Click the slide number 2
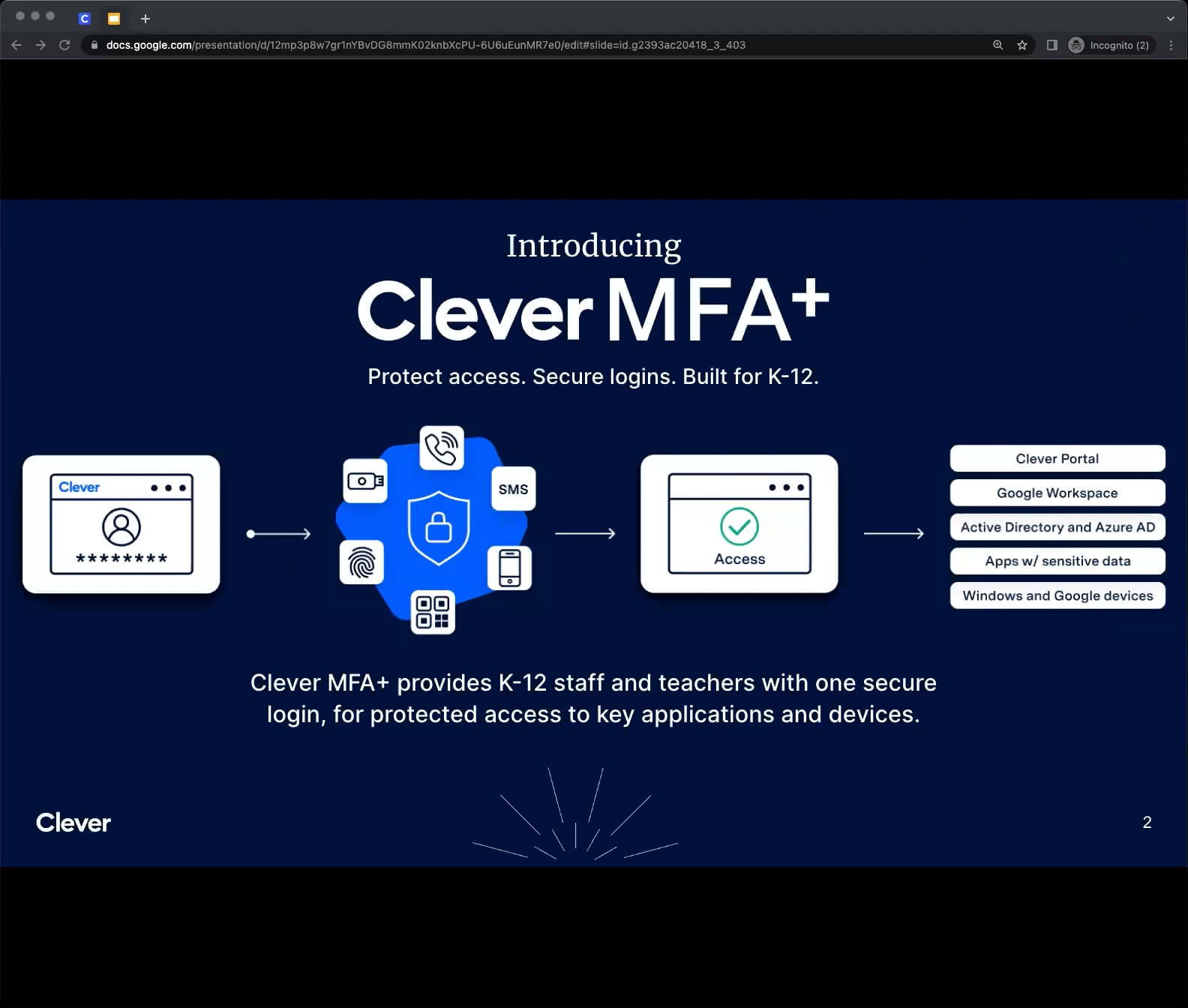 coord(1147,823)
